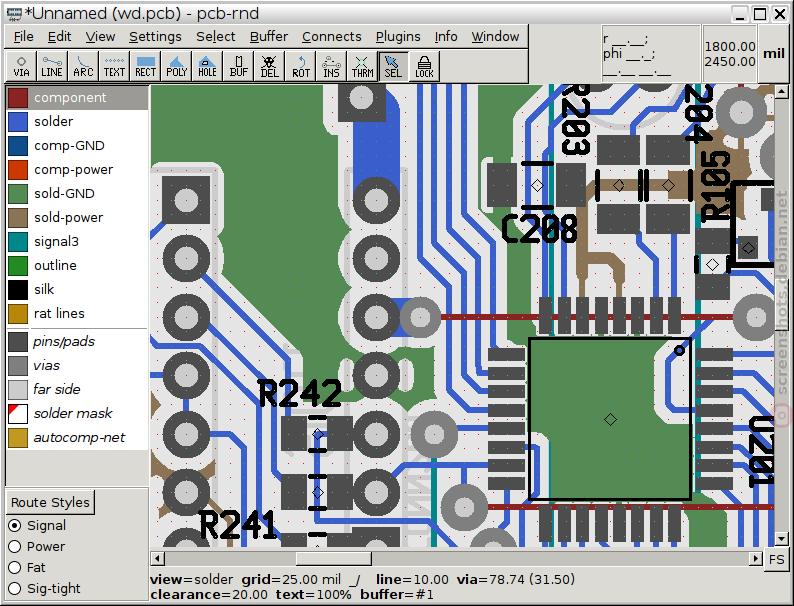Select the solder layer name
The width and height of the screenshot is (794, 606).
tap(53, 122)
